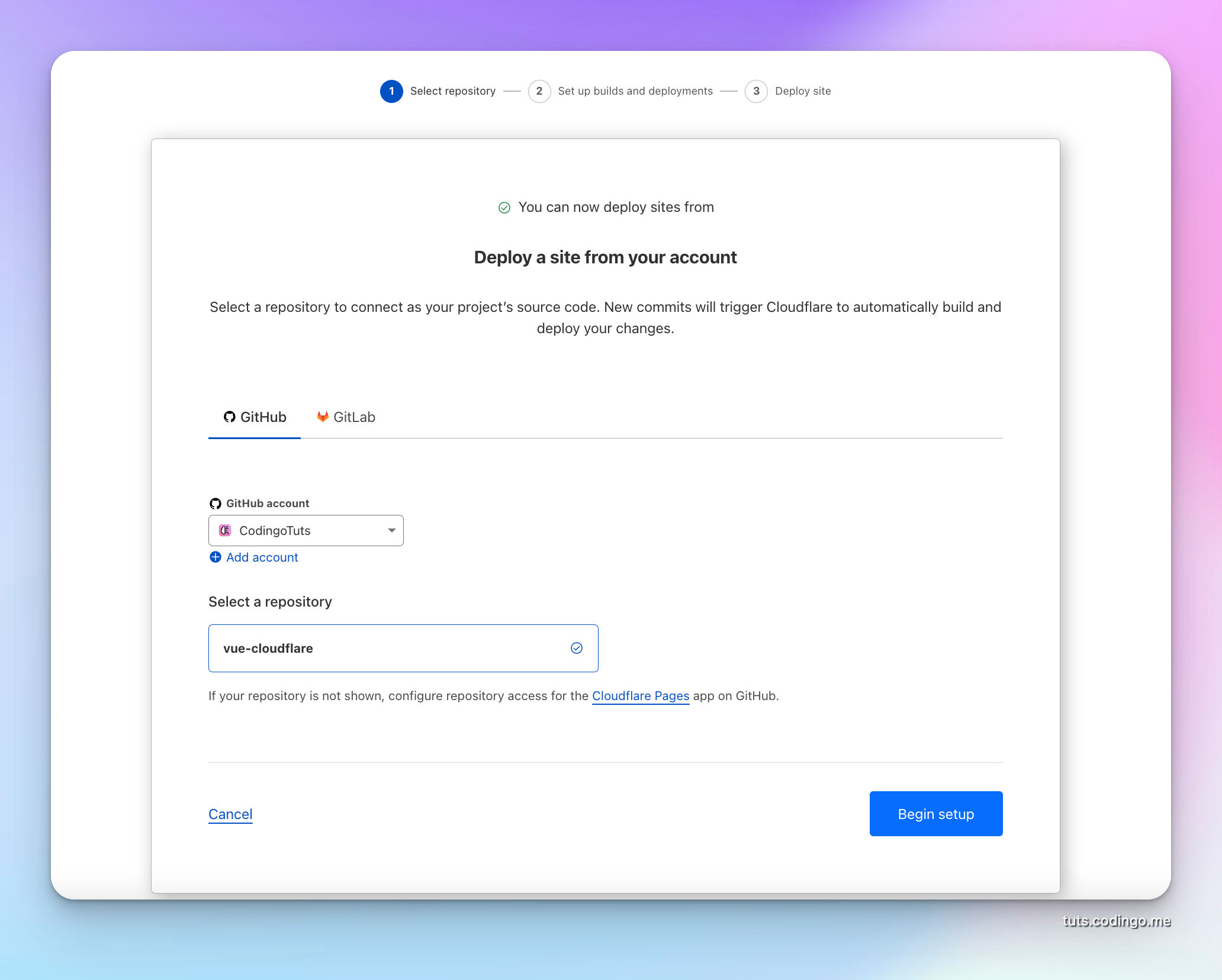The width and height of the screenshot is (1222, 980).
Task: Click the 'Set up builds and deployments' step label
Action: 635,91
